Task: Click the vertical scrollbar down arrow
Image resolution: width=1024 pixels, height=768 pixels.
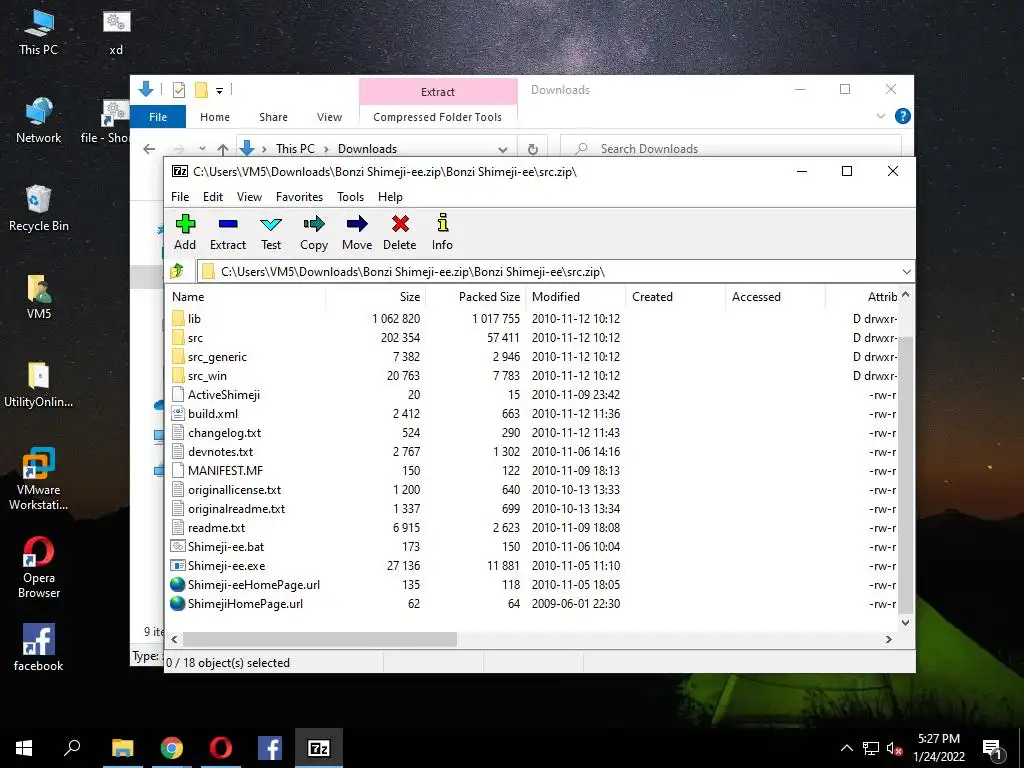Action: coord(905,622)
